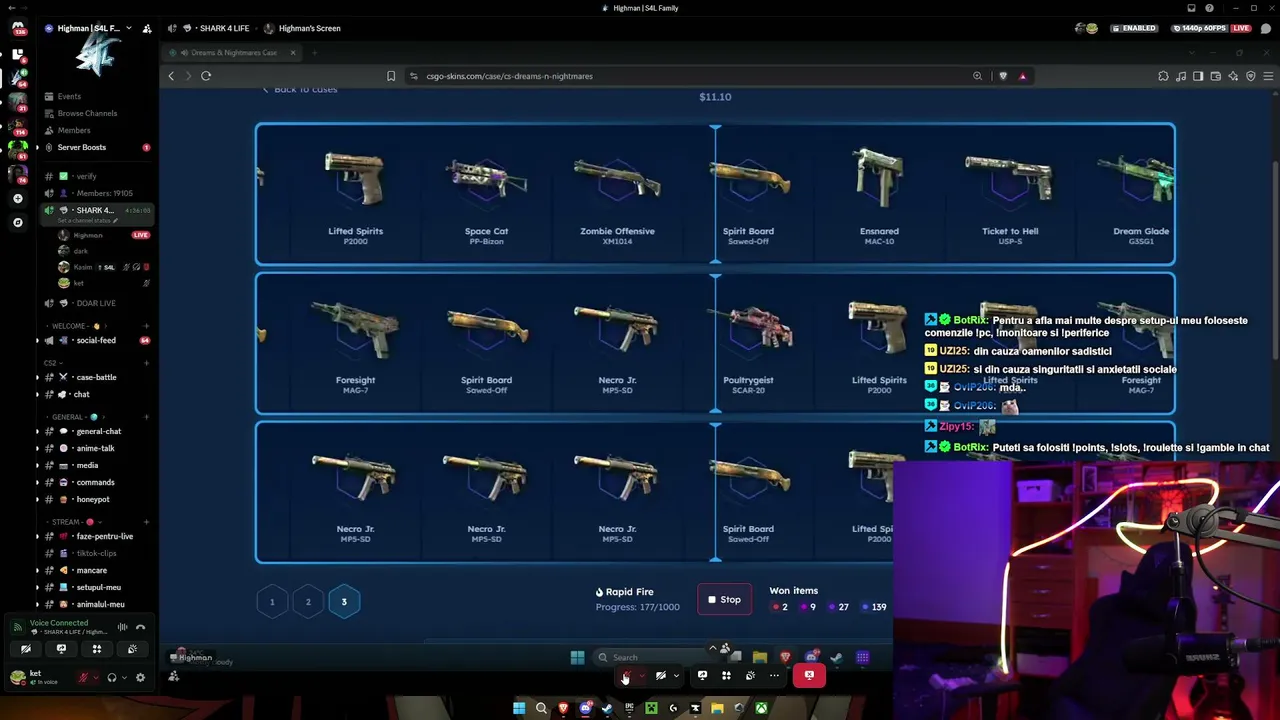Viewport: 1280px width, 720px height.
Task: Open the general-chat channel
Action: point(98,431)
